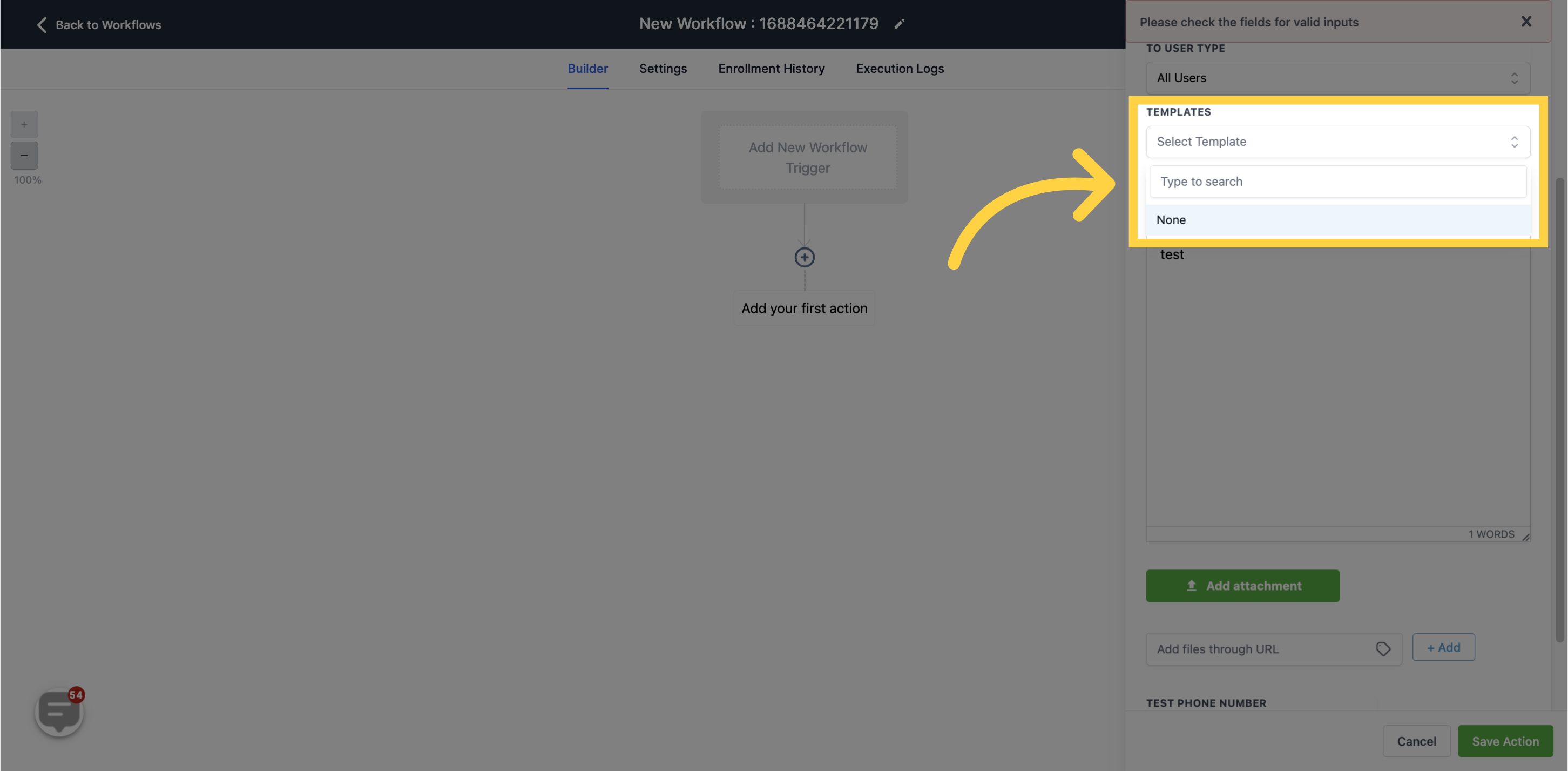The width and height of the screenshot is (1568, 771).
Task: Click the close X icon on the panel
Action: click(1527, 21)
